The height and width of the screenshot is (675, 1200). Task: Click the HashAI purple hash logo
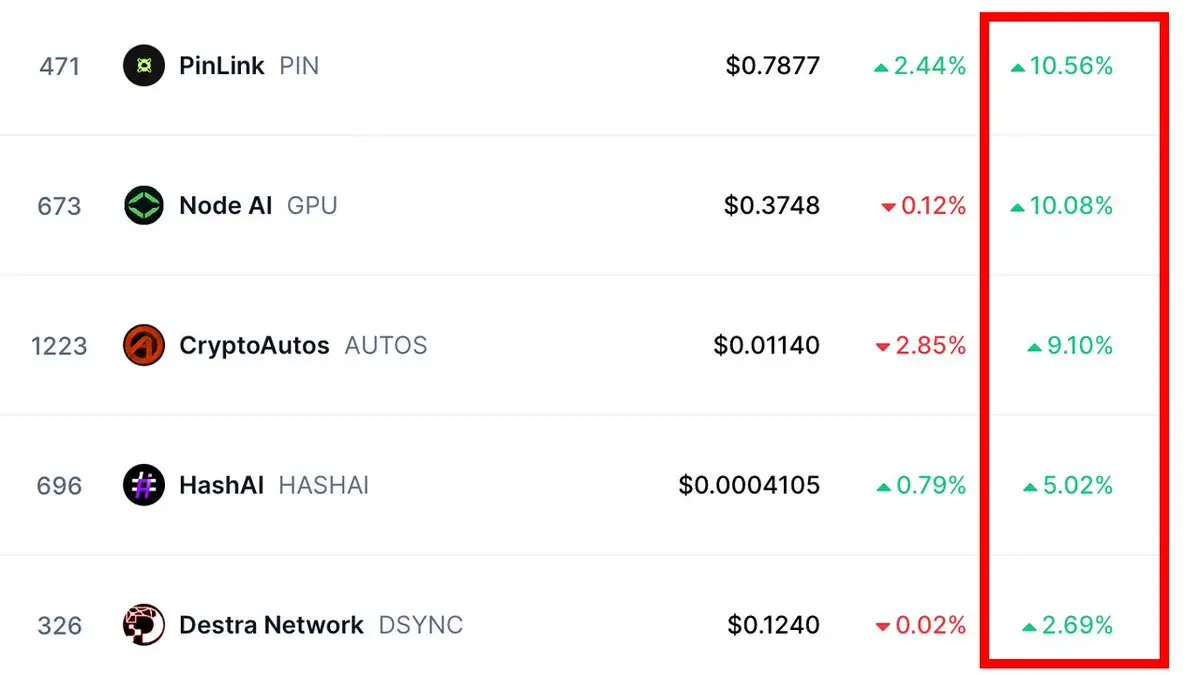coord(143,486)
